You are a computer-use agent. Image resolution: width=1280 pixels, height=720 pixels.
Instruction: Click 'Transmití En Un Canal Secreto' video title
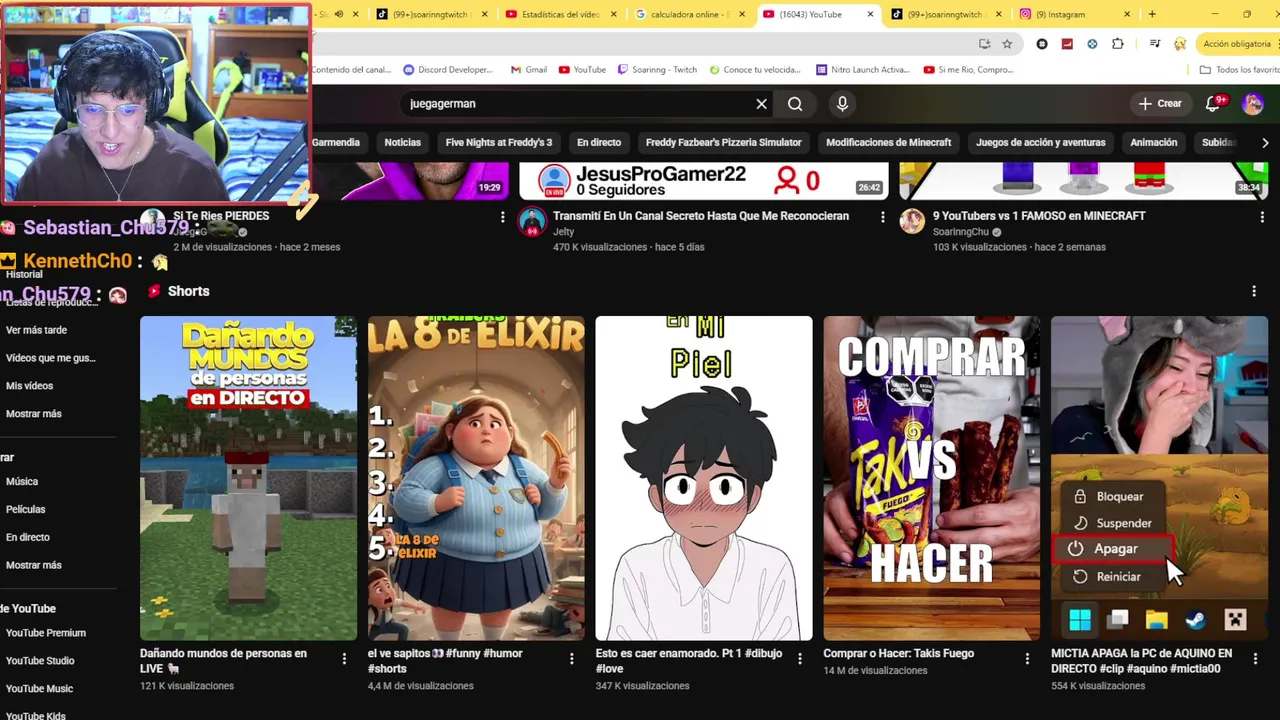tap(701, 216)
